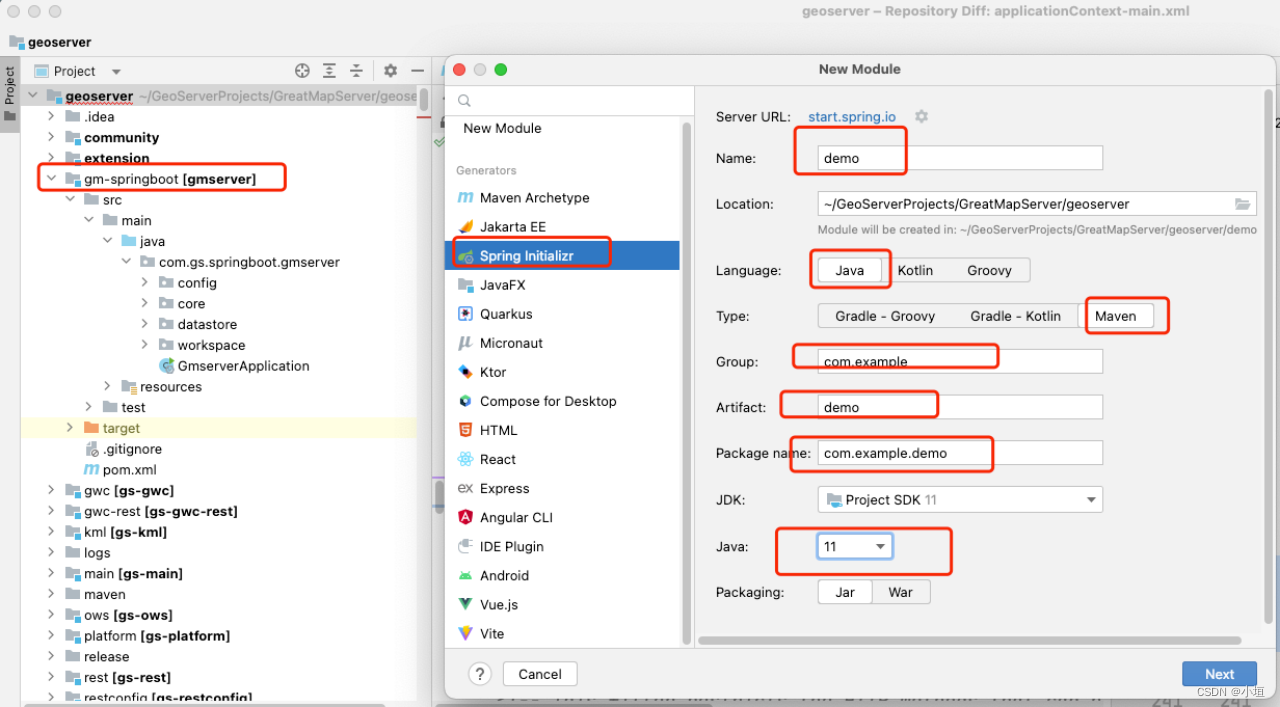Screen dimensions: 1280x707
Task: Set type to Maven
Action: (1115, 316)
